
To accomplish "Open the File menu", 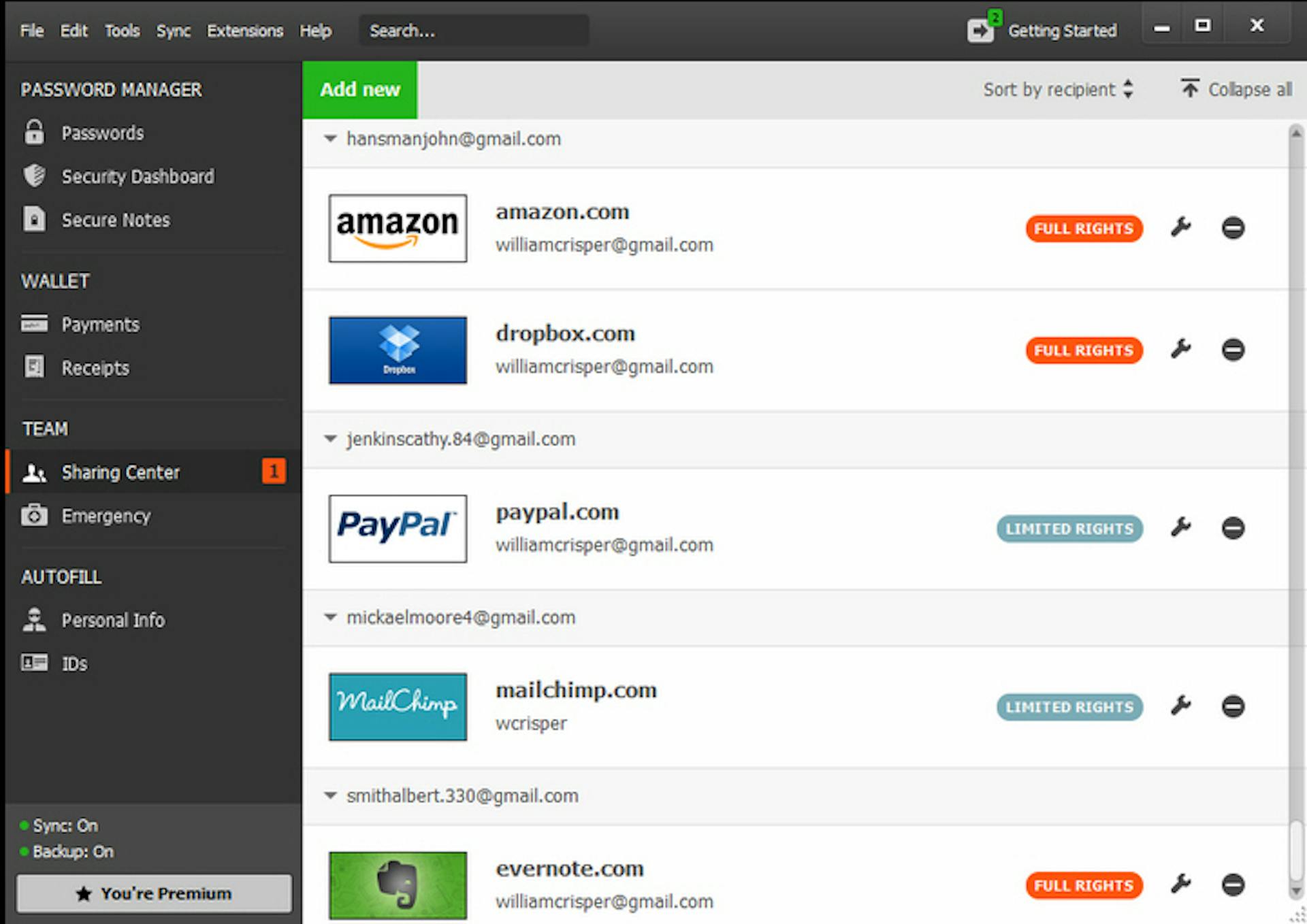I will click(x=31, y=31).
